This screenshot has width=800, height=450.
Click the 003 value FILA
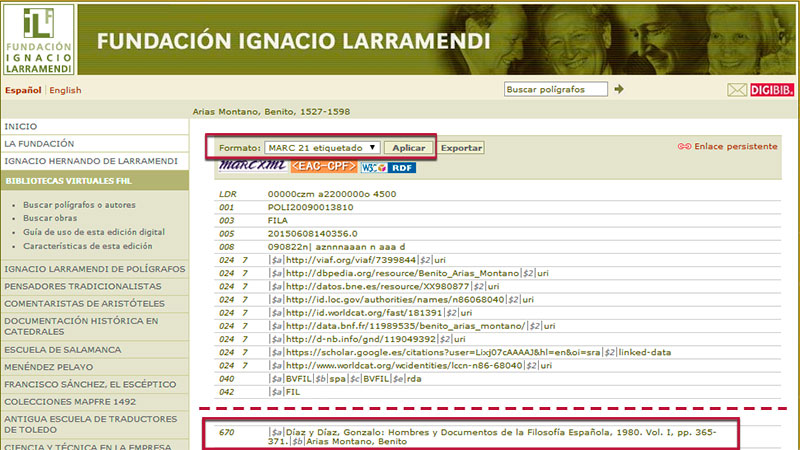pyautogui.click(x=278, y=220)
